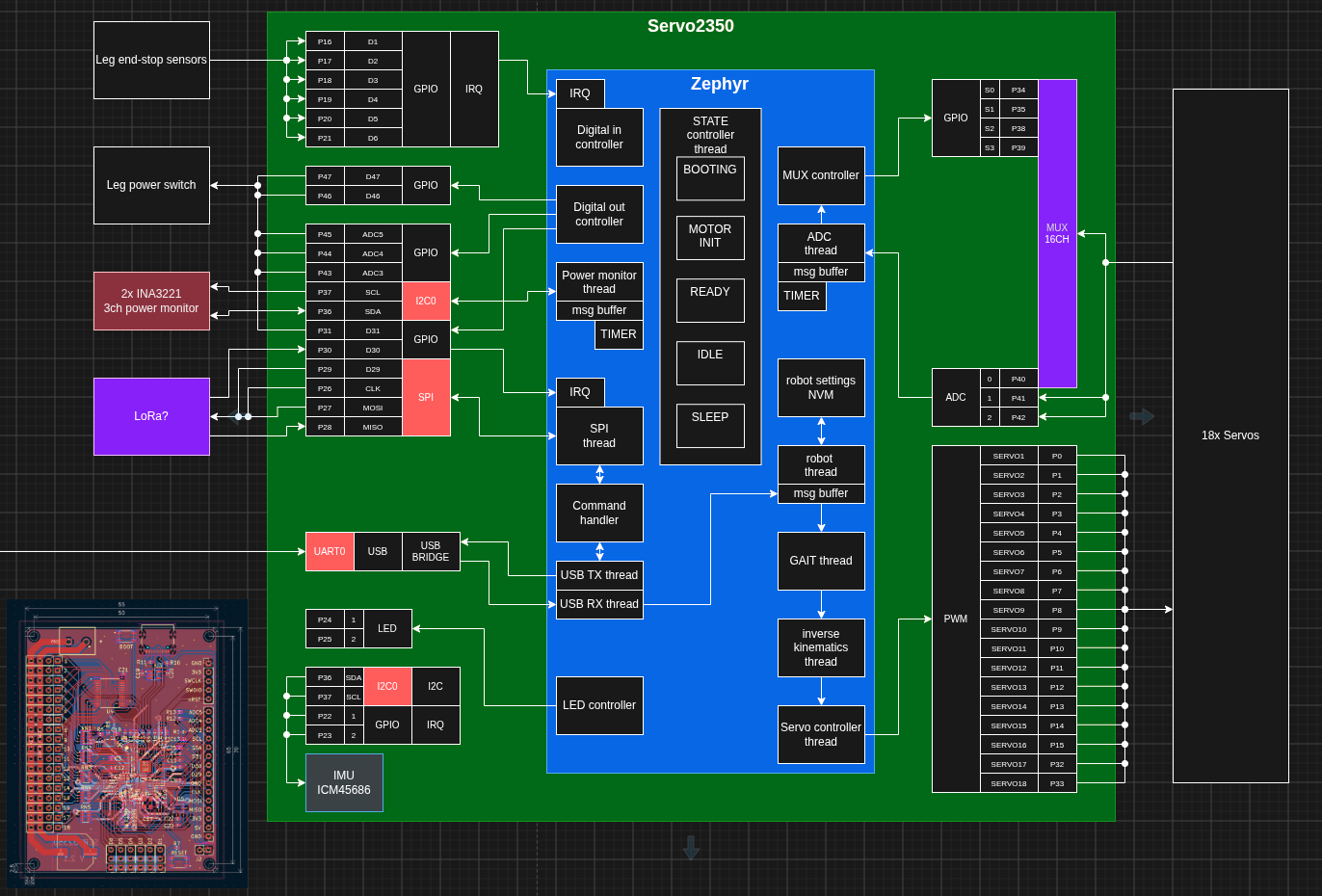The image size is (1322, 896).
Task: Select the inverse kinematics thread block
Action: (821, 647)
